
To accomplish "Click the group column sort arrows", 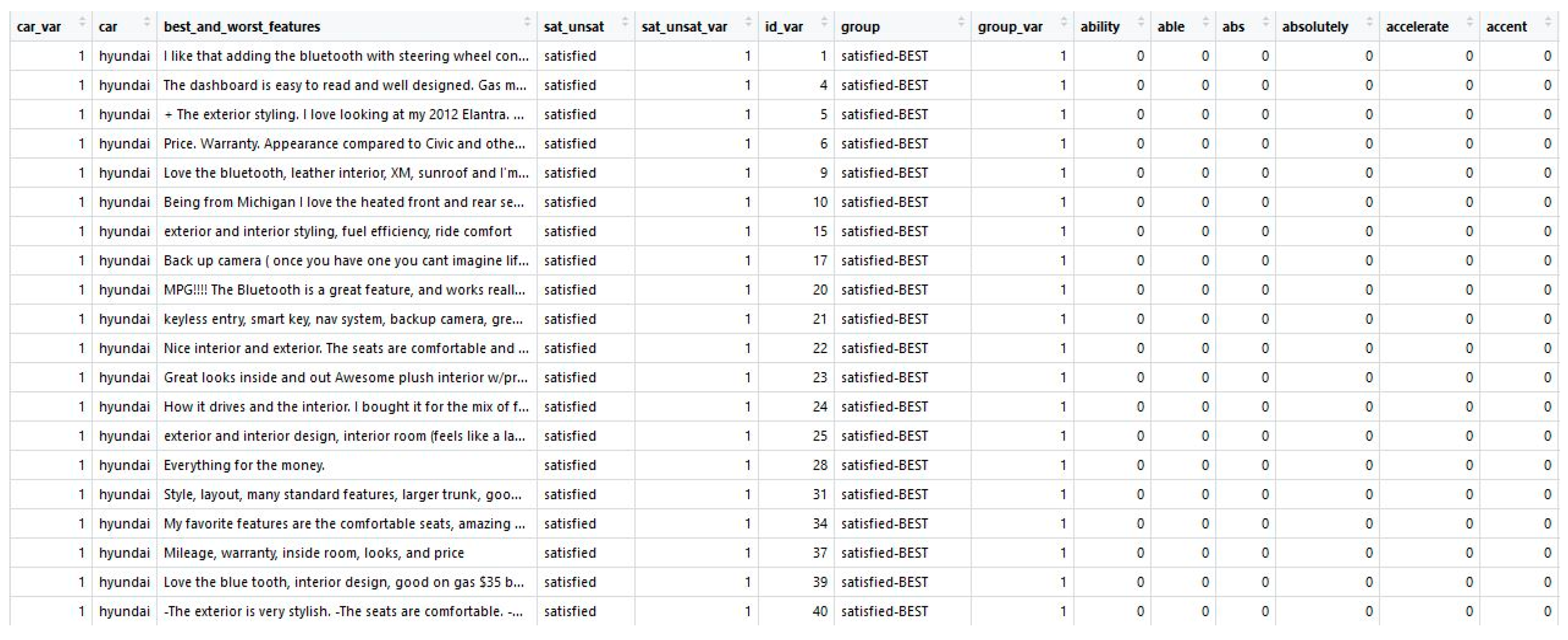I will pos(961,23).
